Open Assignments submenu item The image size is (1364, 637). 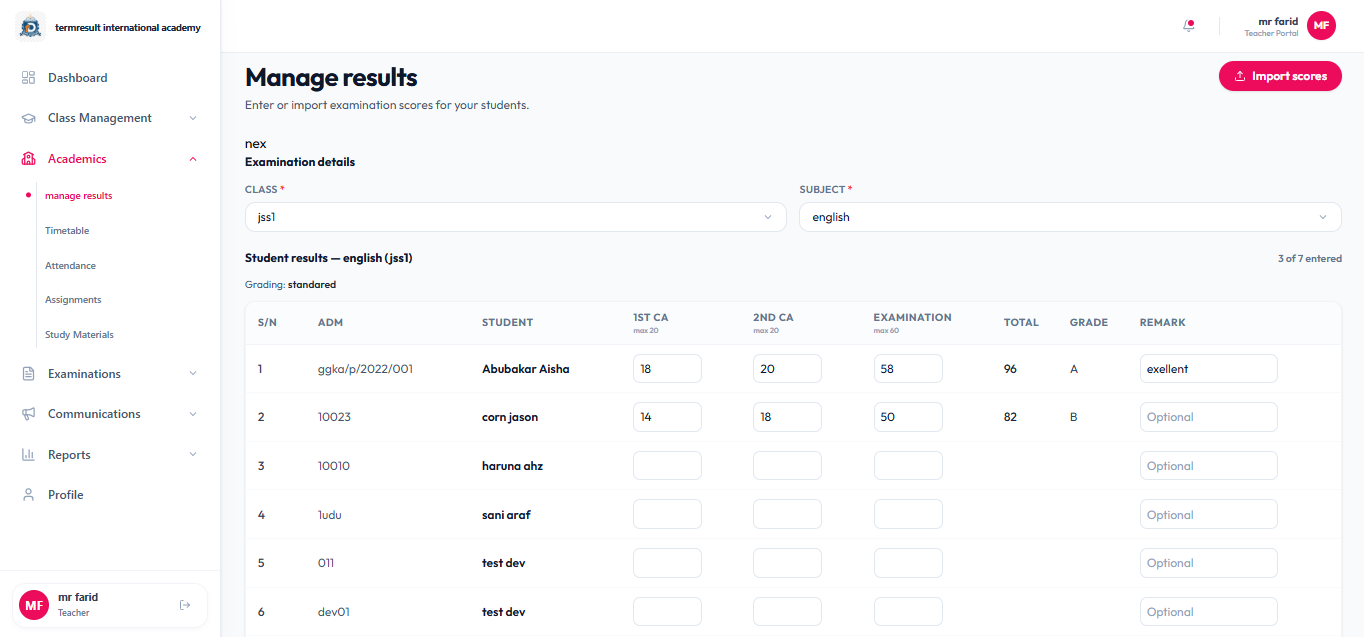[x=73, y=300]
